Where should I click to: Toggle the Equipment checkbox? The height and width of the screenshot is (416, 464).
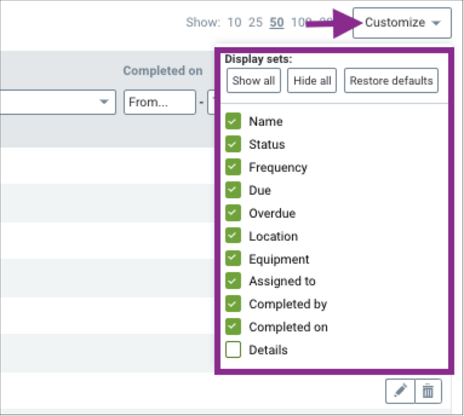click(x=233, y=258)
